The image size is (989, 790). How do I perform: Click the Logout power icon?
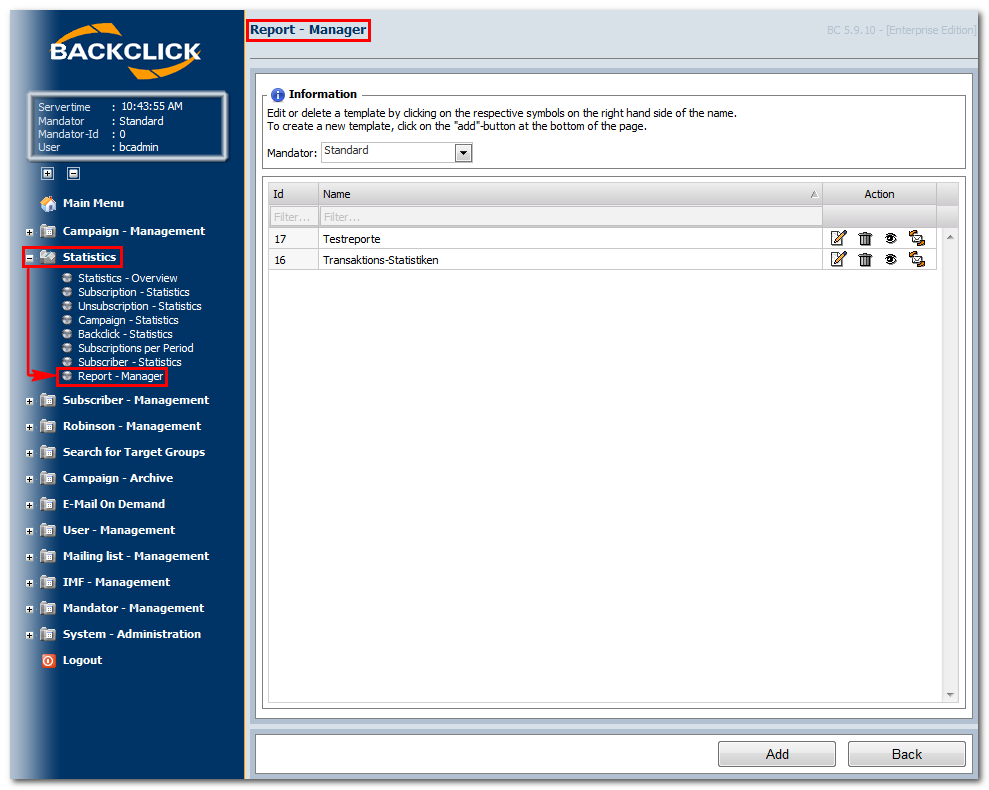point(49,661)
